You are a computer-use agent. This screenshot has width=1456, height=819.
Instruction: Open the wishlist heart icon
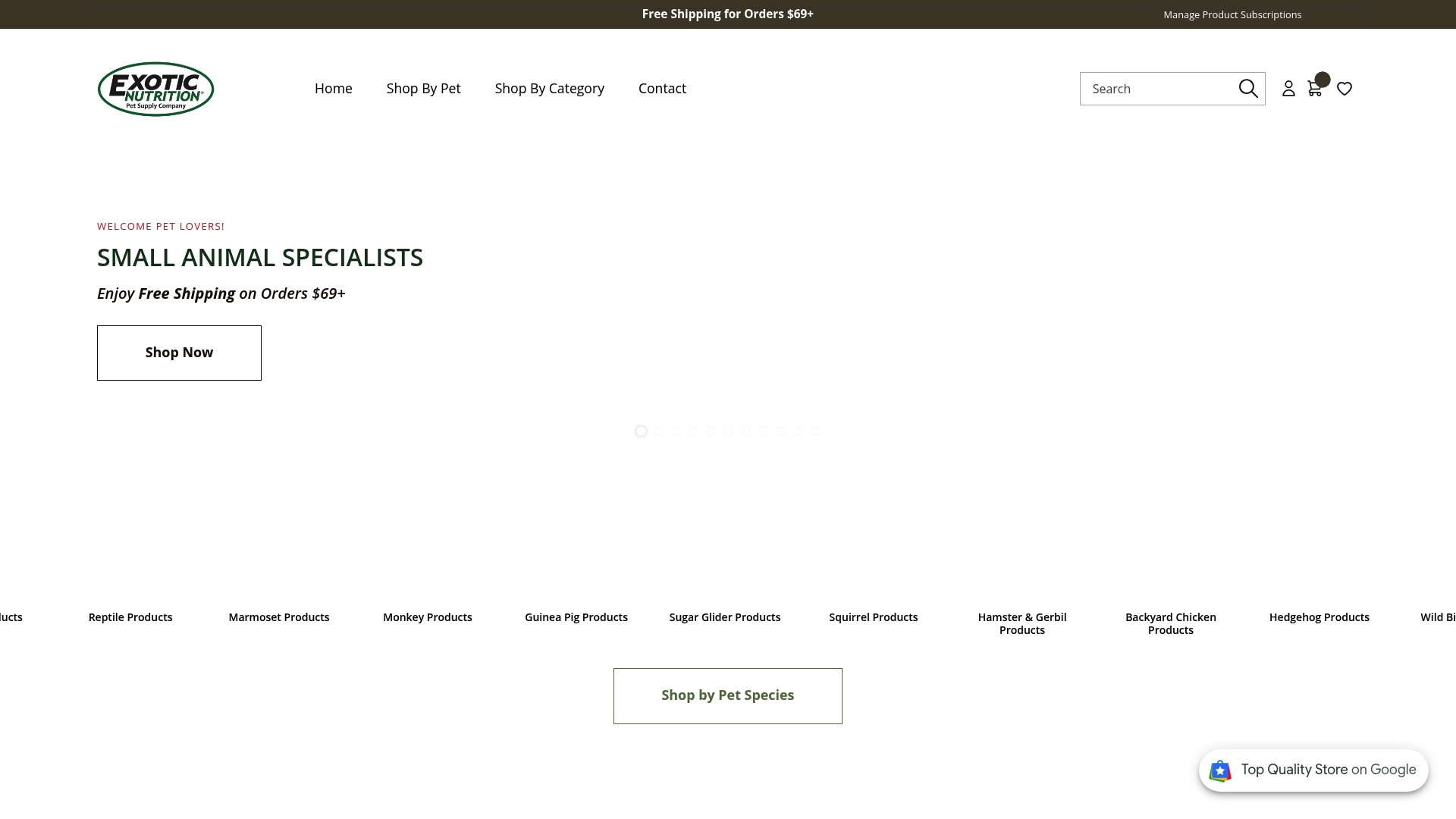click(1345, 89)
